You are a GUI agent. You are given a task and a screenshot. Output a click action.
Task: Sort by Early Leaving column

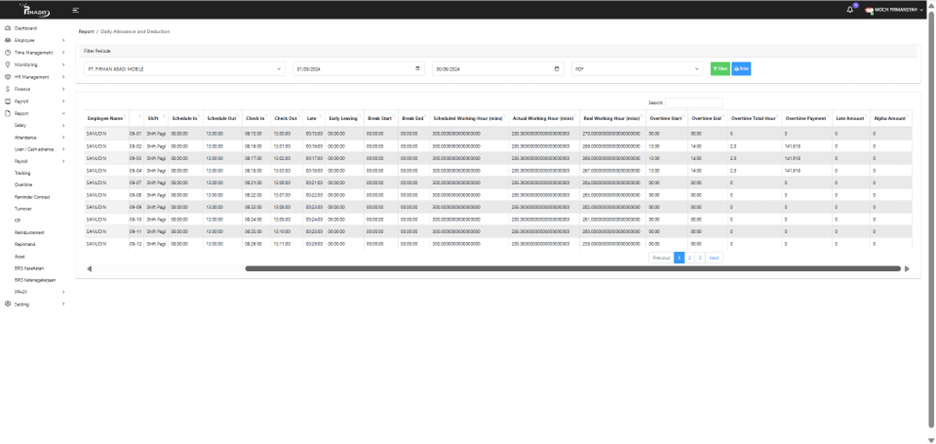click(344, 118)
